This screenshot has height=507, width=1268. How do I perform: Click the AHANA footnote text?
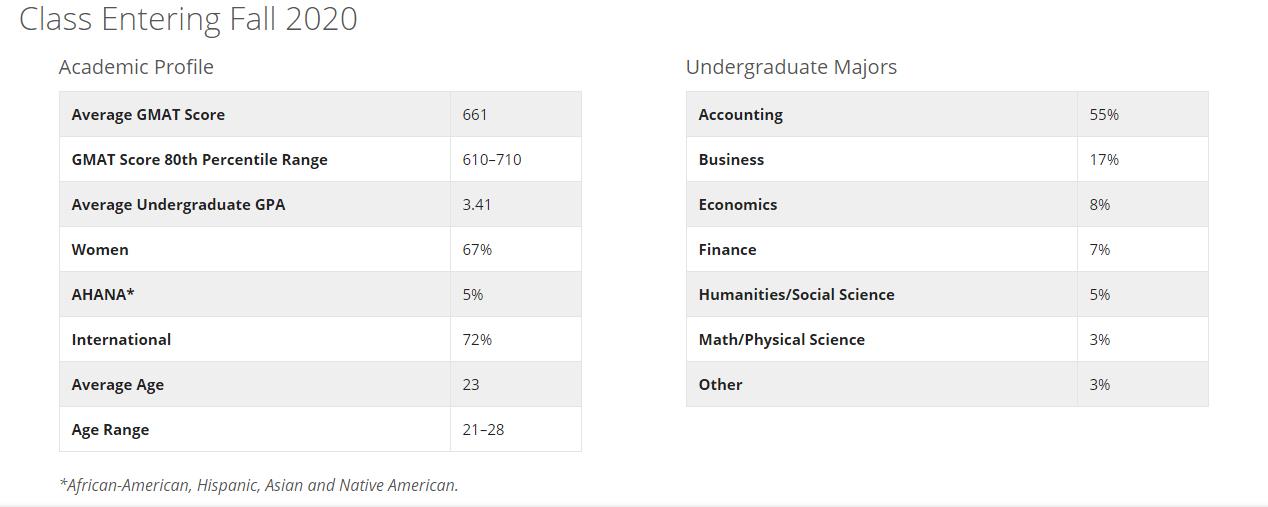coord(258,485)
